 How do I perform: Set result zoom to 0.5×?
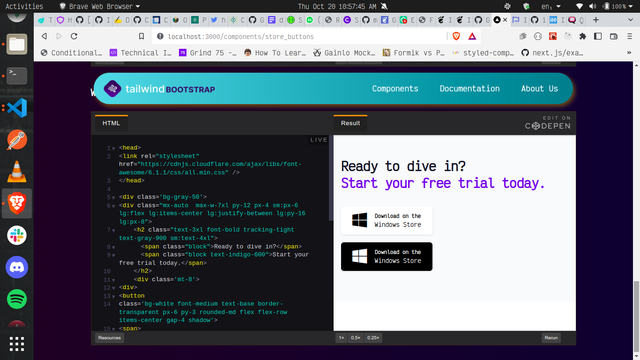coord(356,338)
